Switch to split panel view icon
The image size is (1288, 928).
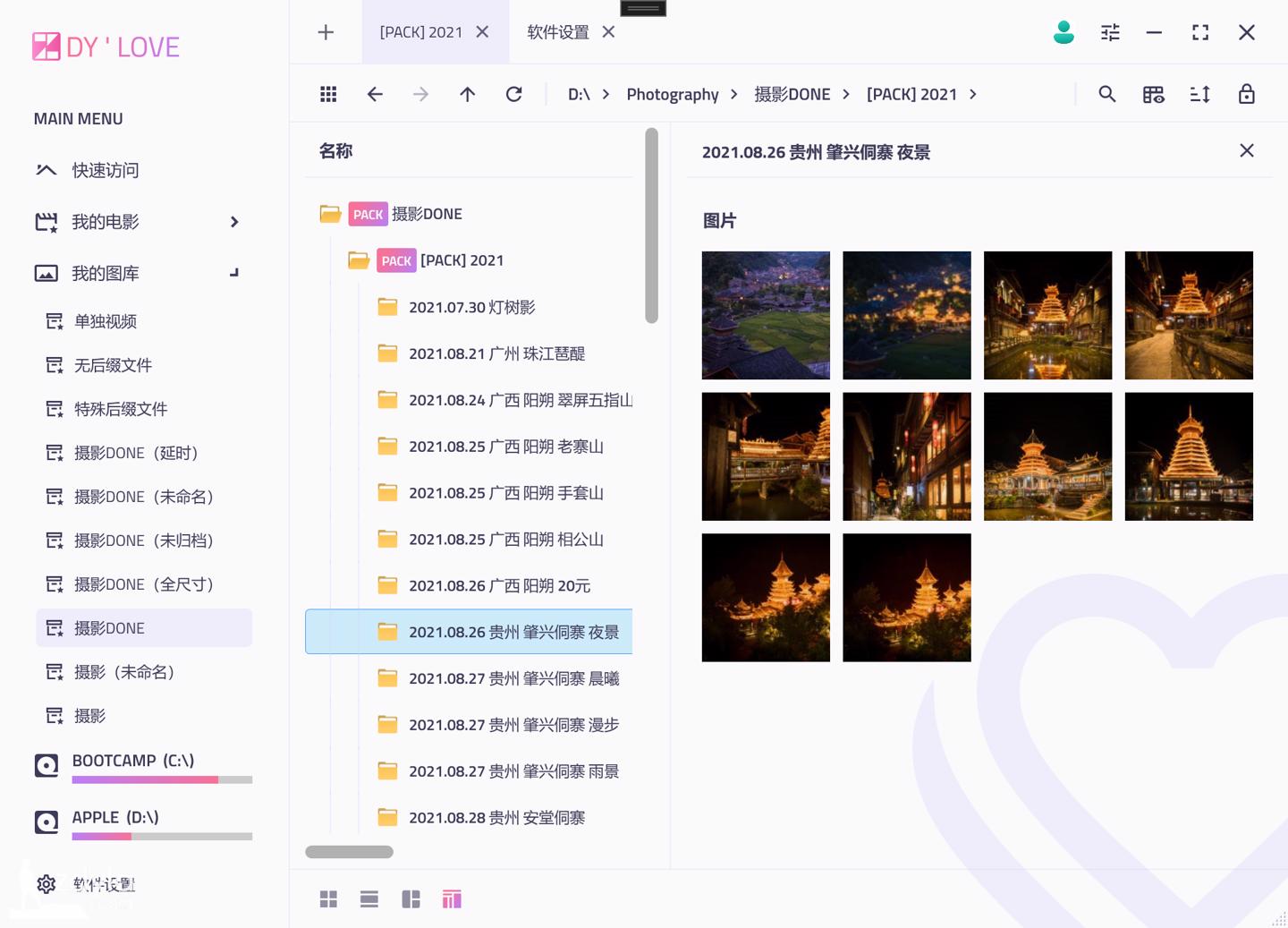tap(411, 899)
